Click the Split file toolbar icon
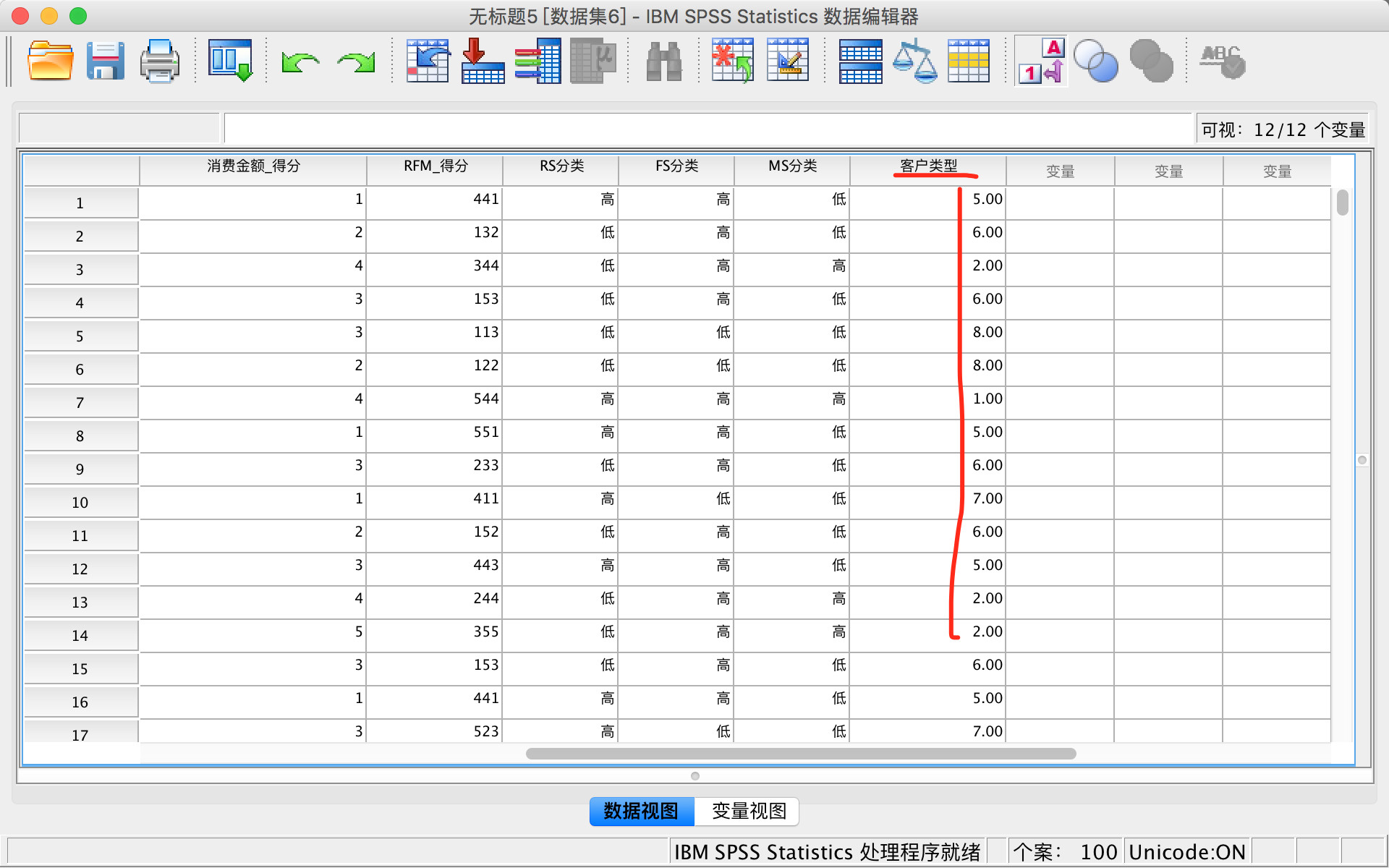 coord(860,61)
